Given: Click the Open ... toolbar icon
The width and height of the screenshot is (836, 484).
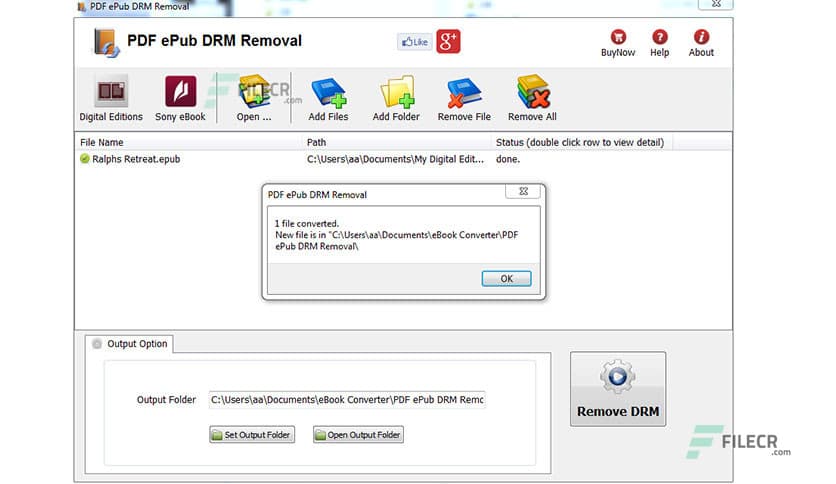Looking at the screenshot, I should pos(254,99).
